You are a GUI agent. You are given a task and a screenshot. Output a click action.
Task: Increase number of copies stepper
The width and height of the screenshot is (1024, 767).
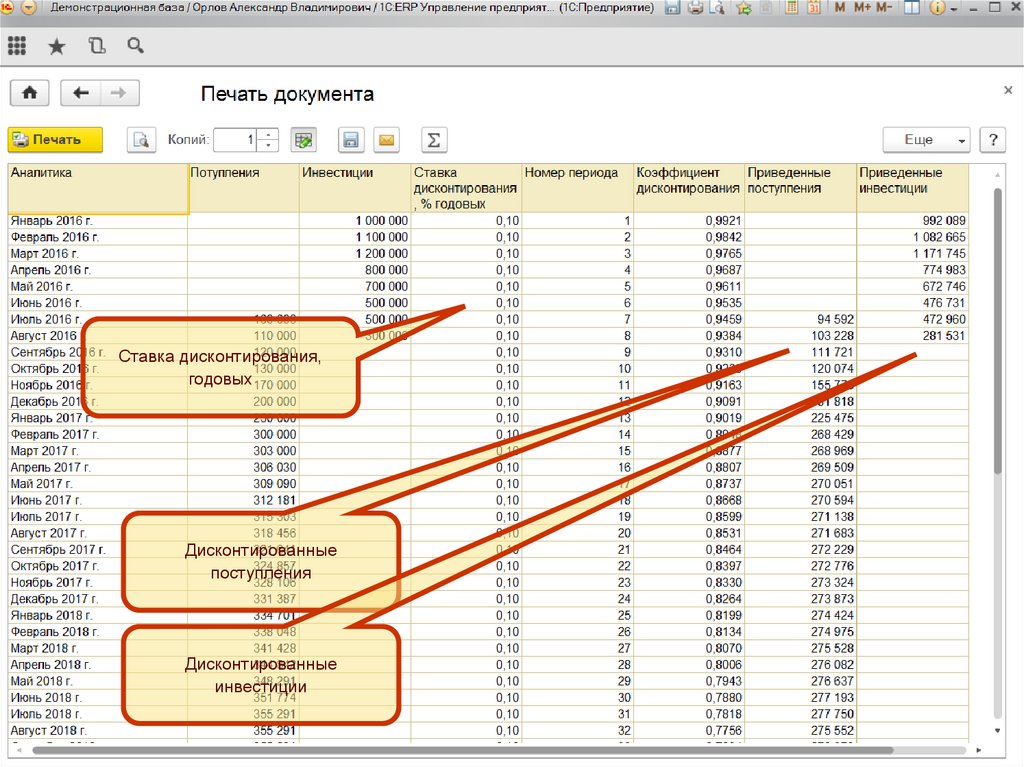(267, 135)
